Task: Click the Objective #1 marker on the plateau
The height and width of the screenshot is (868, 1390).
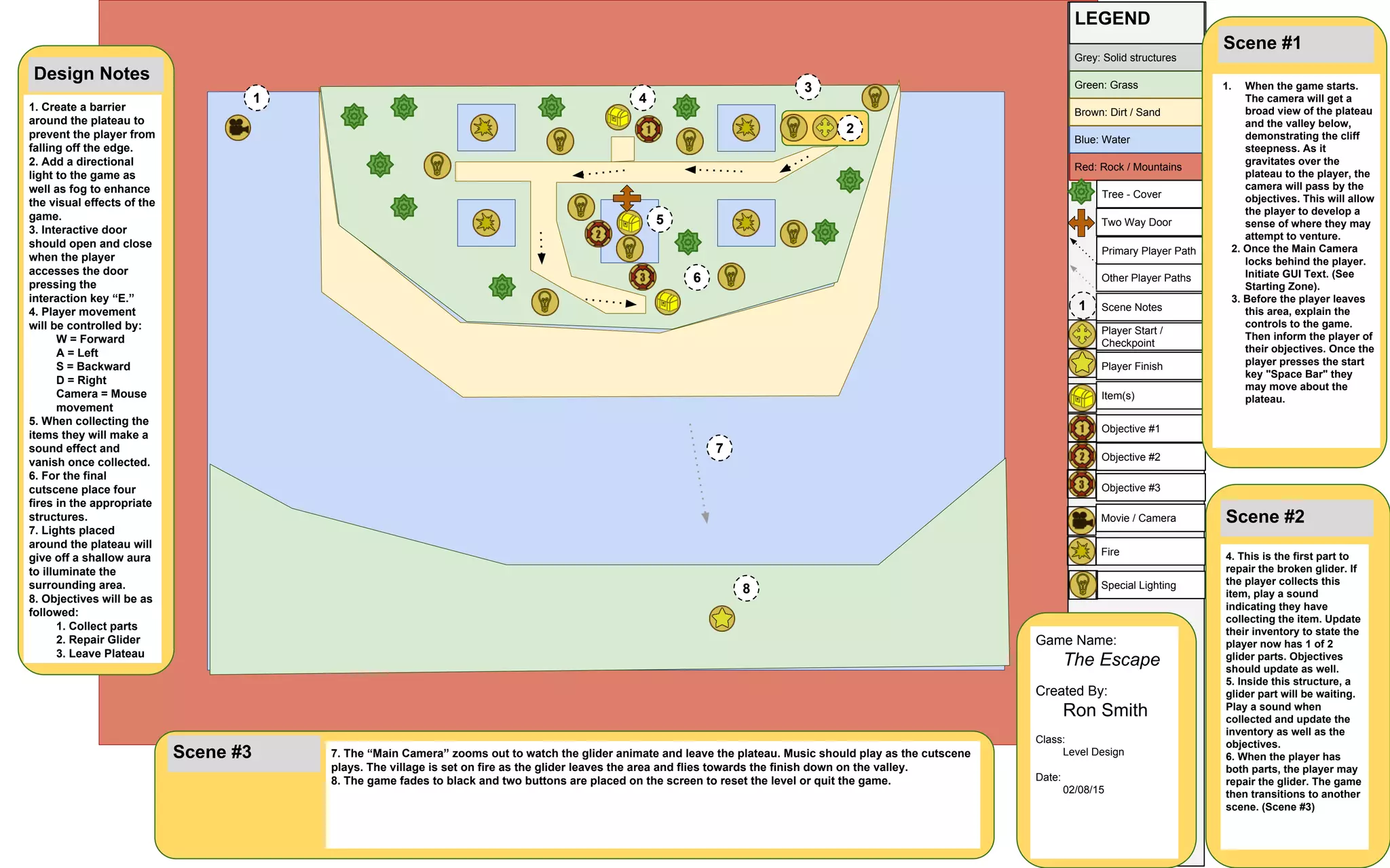Action: [x=648, y=129]
